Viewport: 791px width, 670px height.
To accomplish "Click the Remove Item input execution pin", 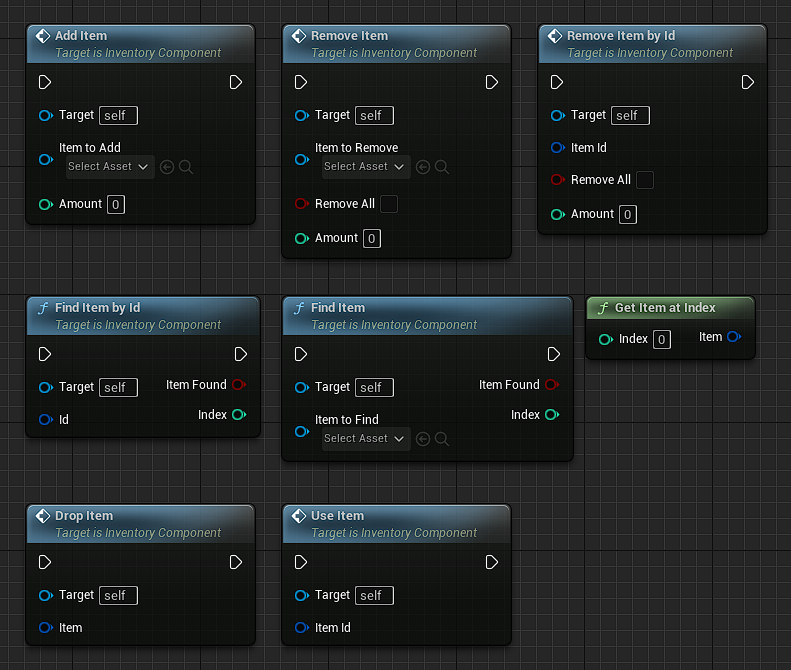I will point(301,82).
